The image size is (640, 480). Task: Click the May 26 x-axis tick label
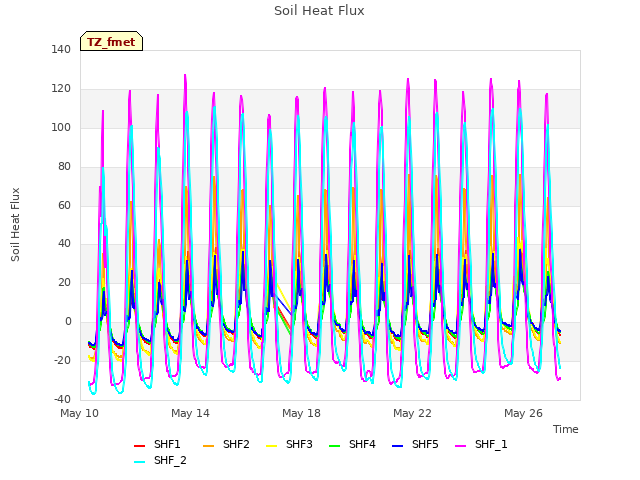point(523,413)
